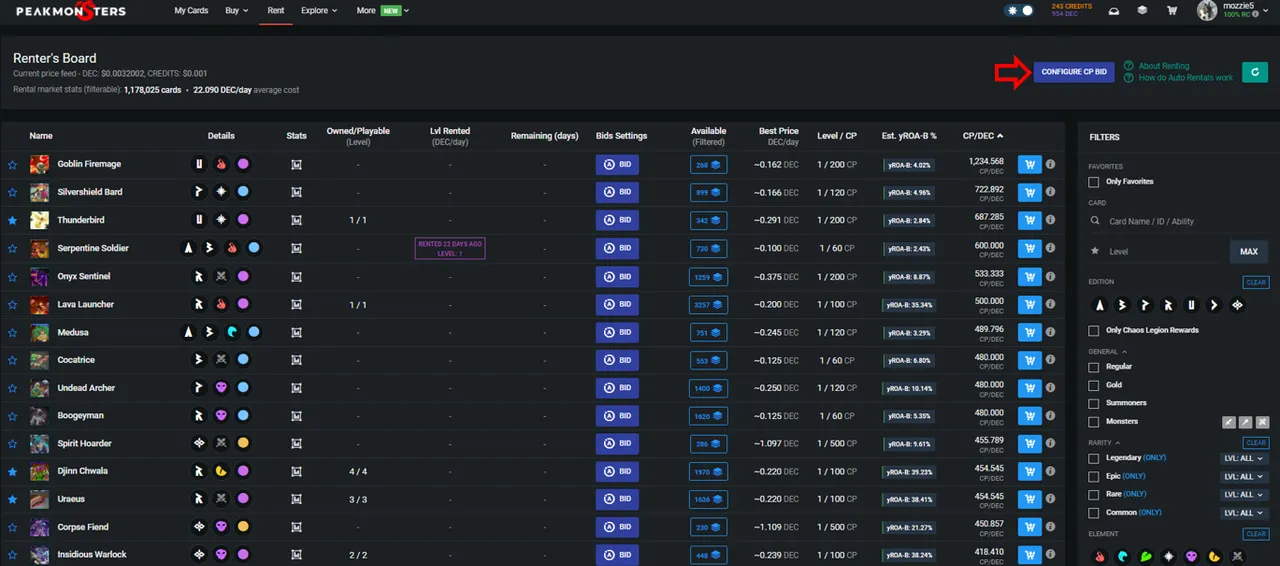1280x566 pixels.
Task: Enable Only Chaos Legion Rewards checkbox
Action: tap(1094, 330)
